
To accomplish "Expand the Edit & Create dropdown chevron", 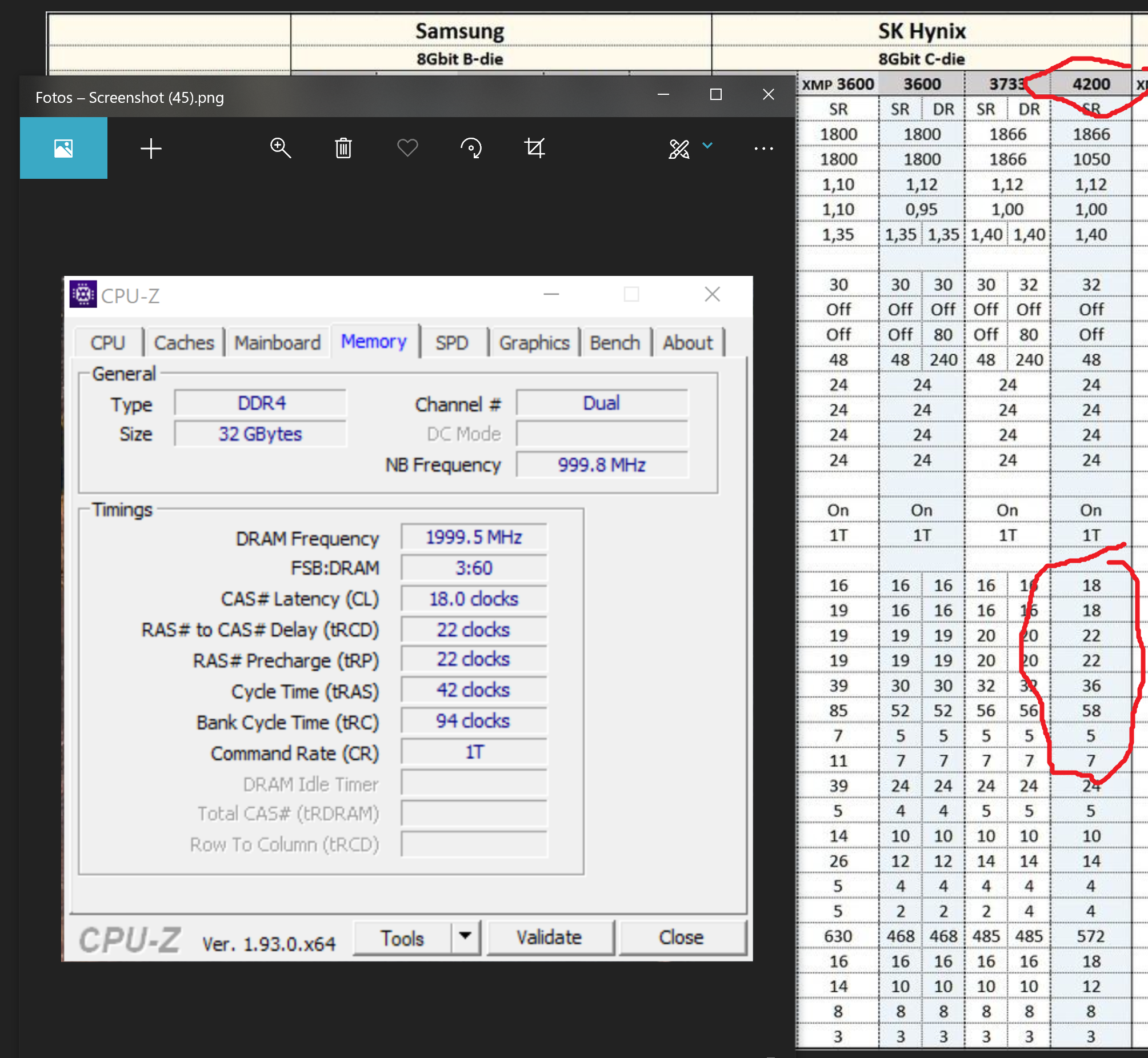I will (x=707, y=146).
